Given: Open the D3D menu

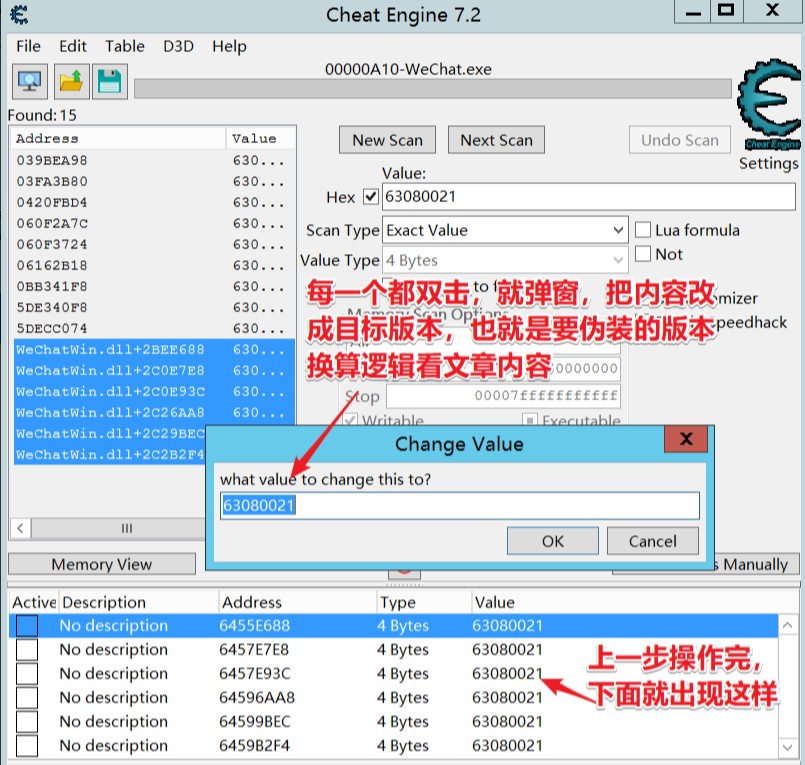Looking at the screenshot, I should point(179,46).
